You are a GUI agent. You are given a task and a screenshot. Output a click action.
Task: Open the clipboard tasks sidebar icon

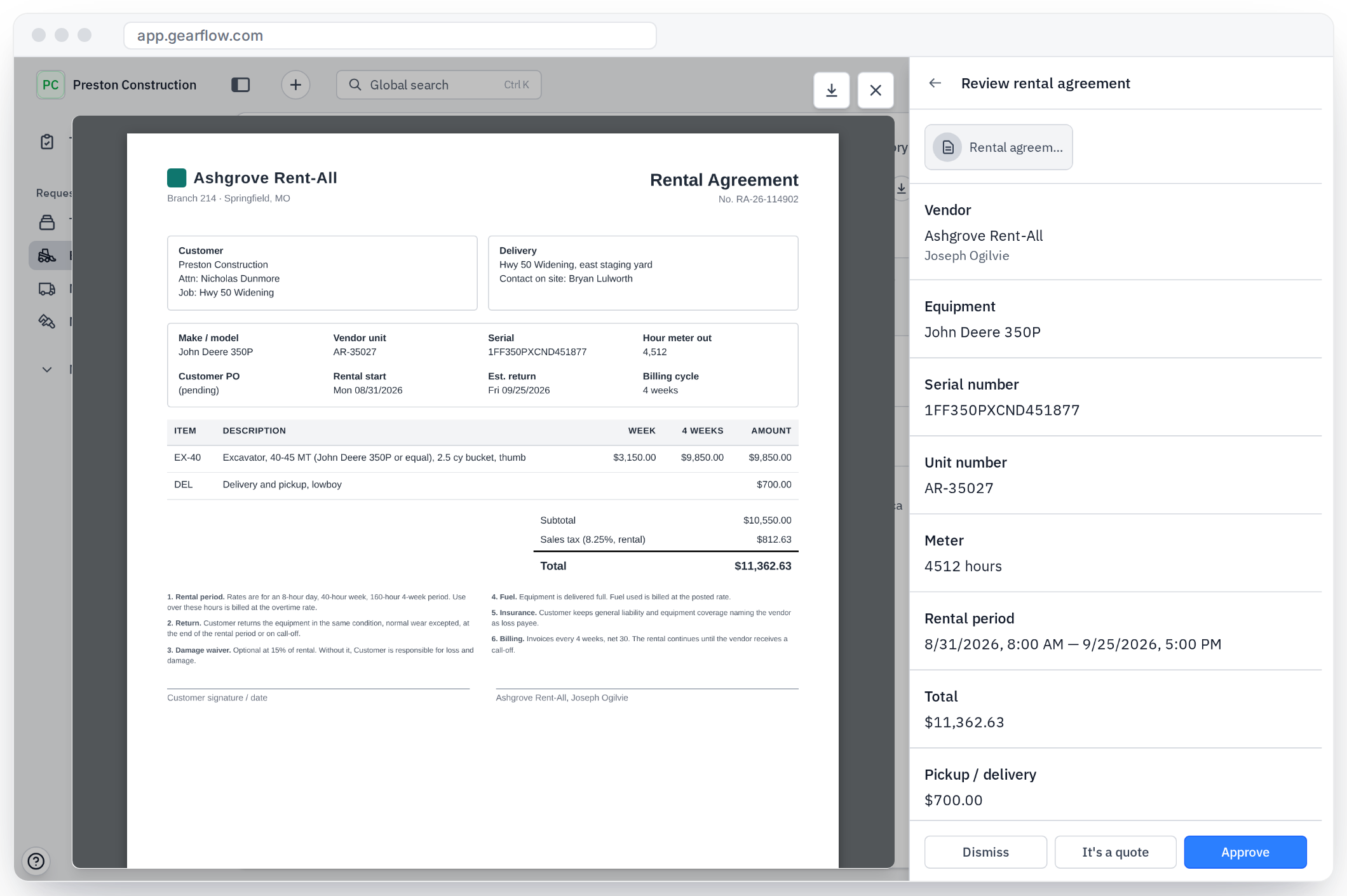tap(47, 142)
